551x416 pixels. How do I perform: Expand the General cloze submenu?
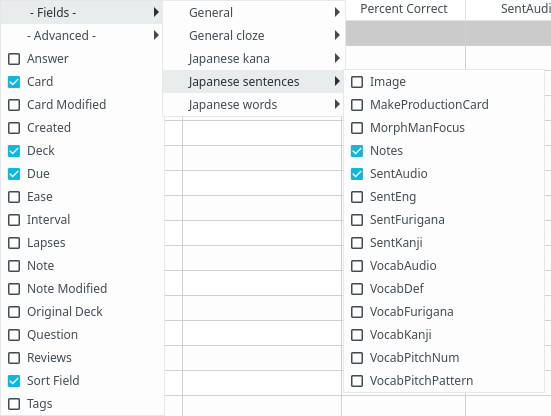tap(253, 35)
